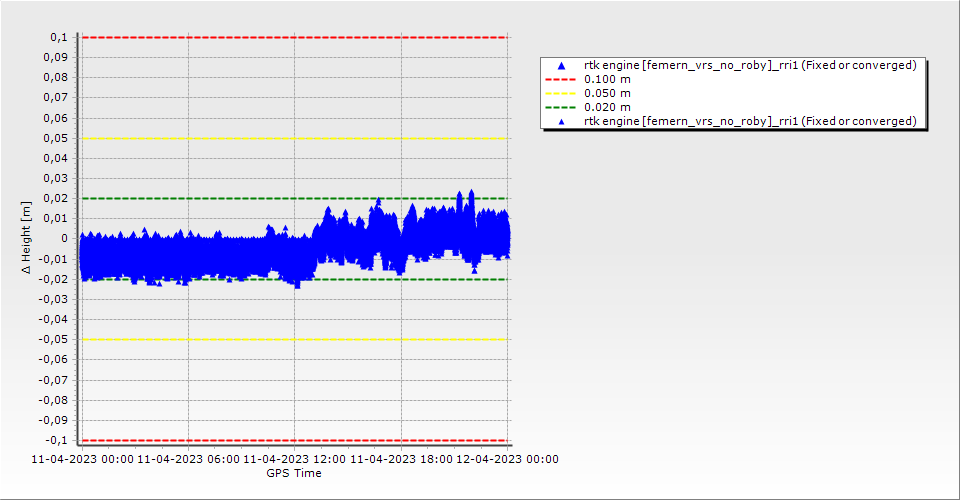Click the first rtk engine legend entry text

750,65
